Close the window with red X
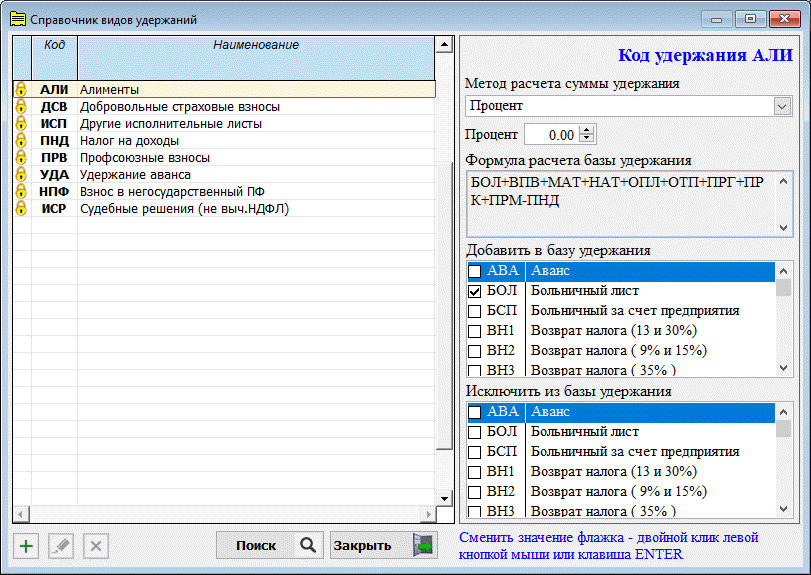The image size is (811, 575). [784, 19]
